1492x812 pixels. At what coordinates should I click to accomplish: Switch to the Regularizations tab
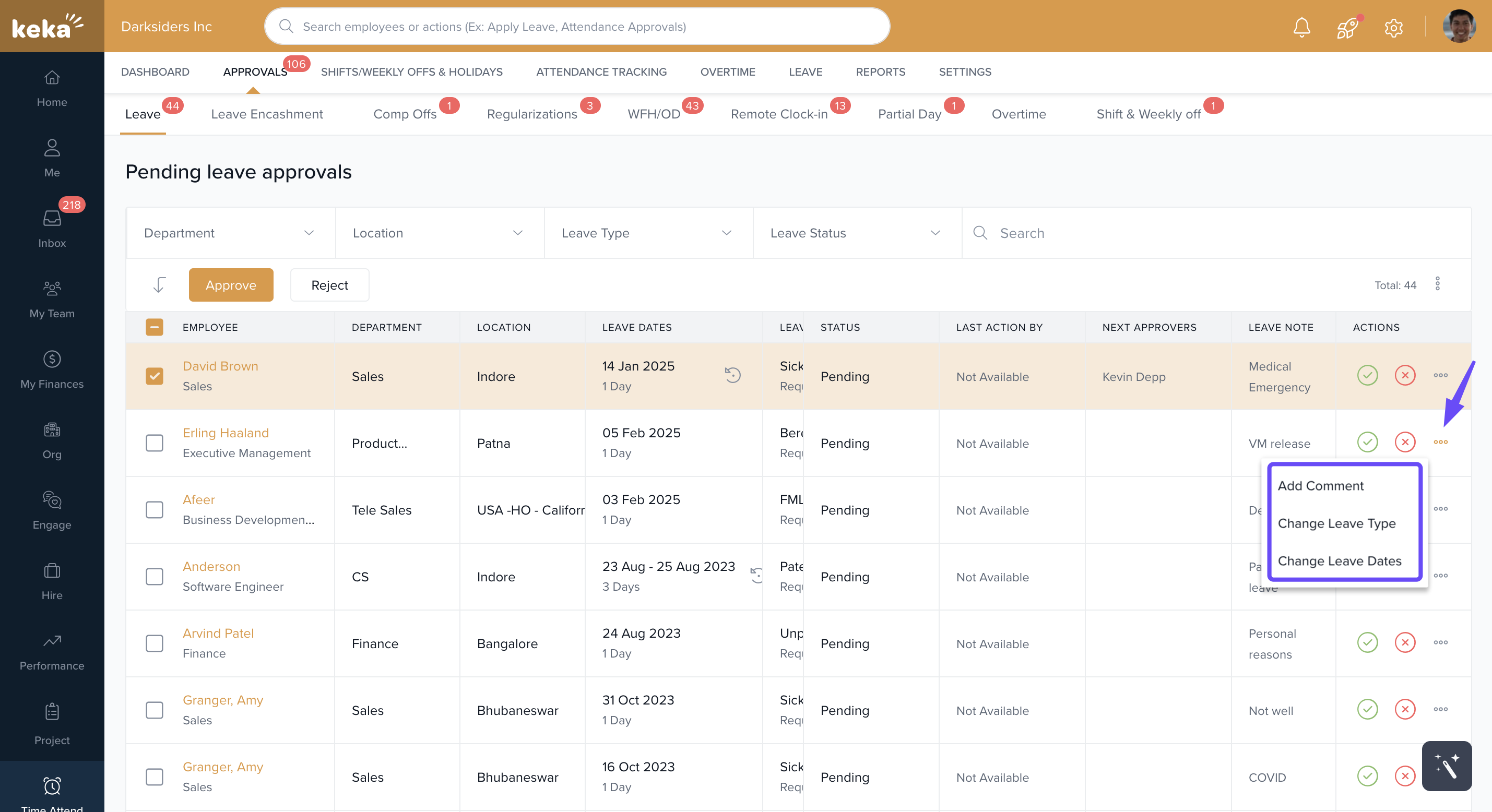point(531,114)
